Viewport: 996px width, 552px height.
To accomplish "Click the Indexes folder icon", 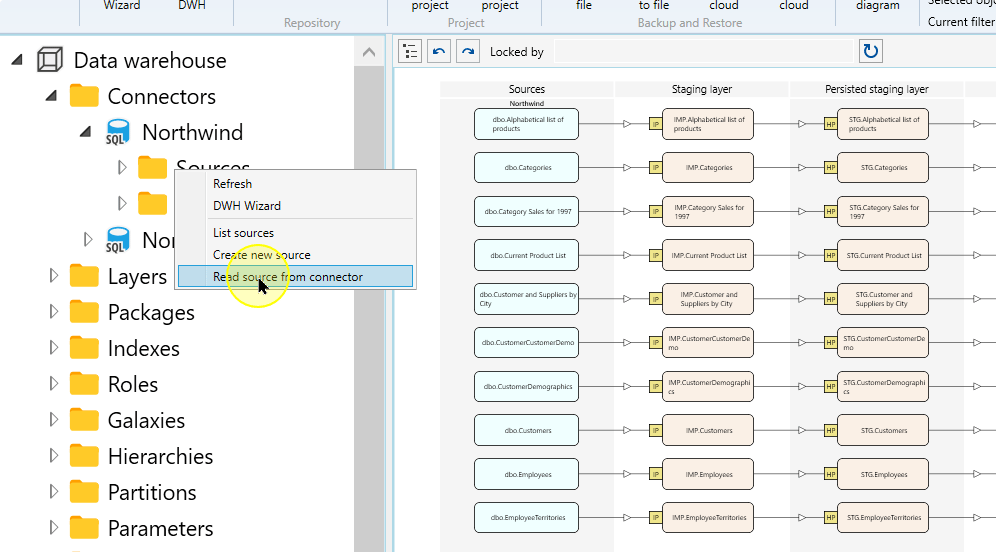I will (x=84, y=348).
